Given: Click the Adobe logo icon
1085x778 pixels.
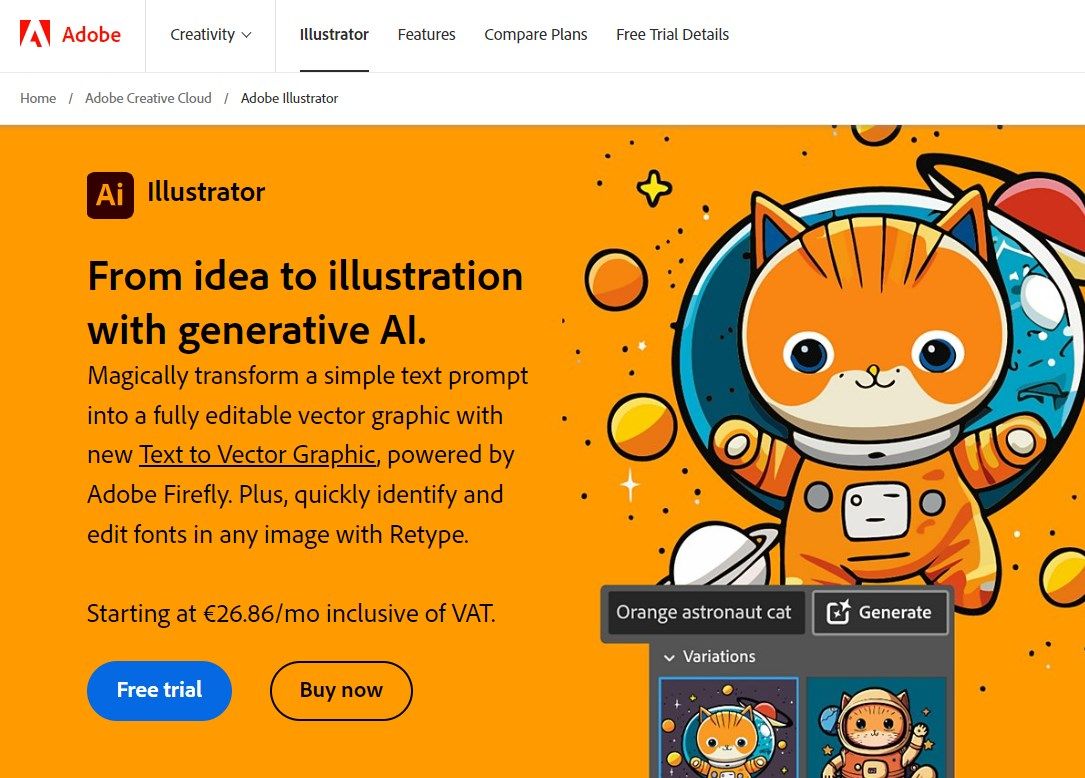Looking at the screenshot, I should (x=35, y=34).
